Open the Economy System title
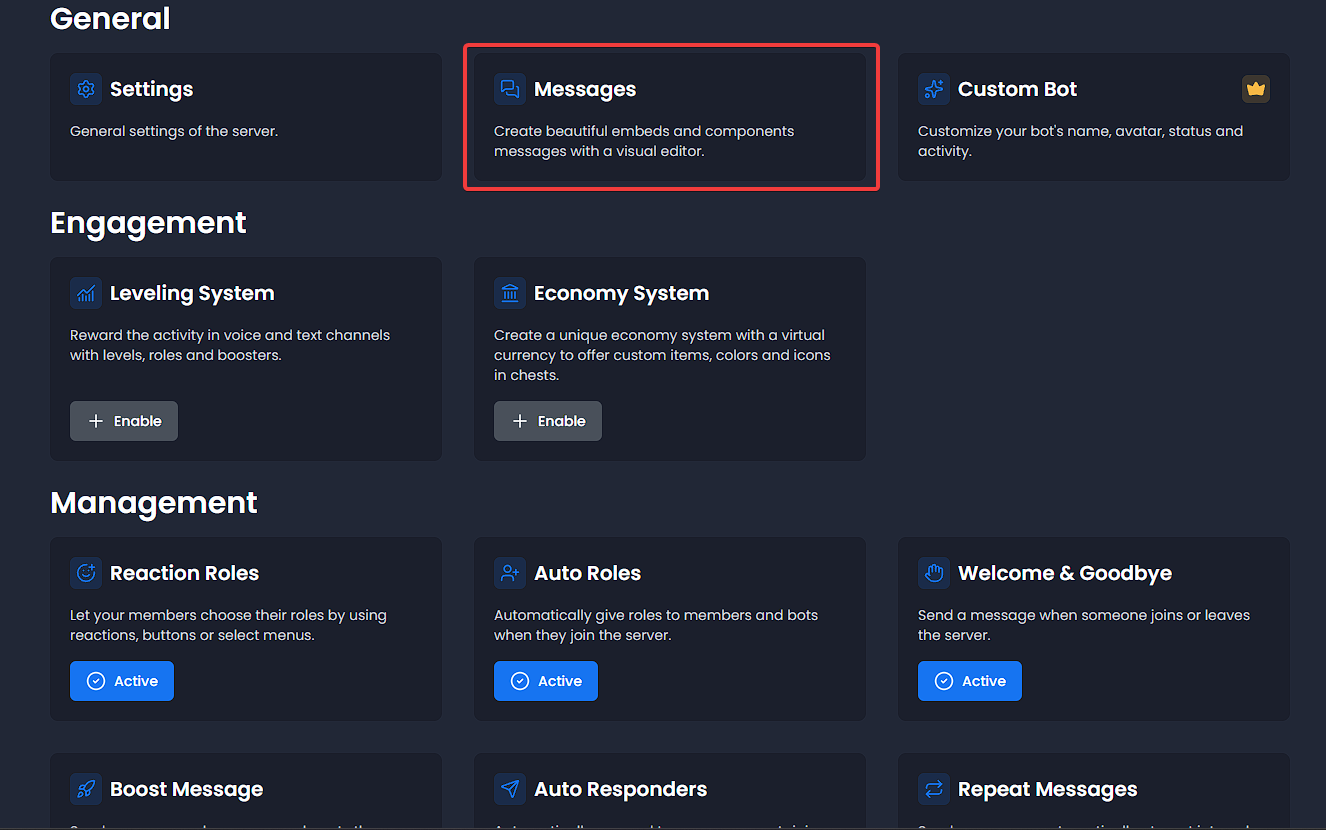Image resolution: width=1326 pixels, height=830 pixels. (621, 293)
